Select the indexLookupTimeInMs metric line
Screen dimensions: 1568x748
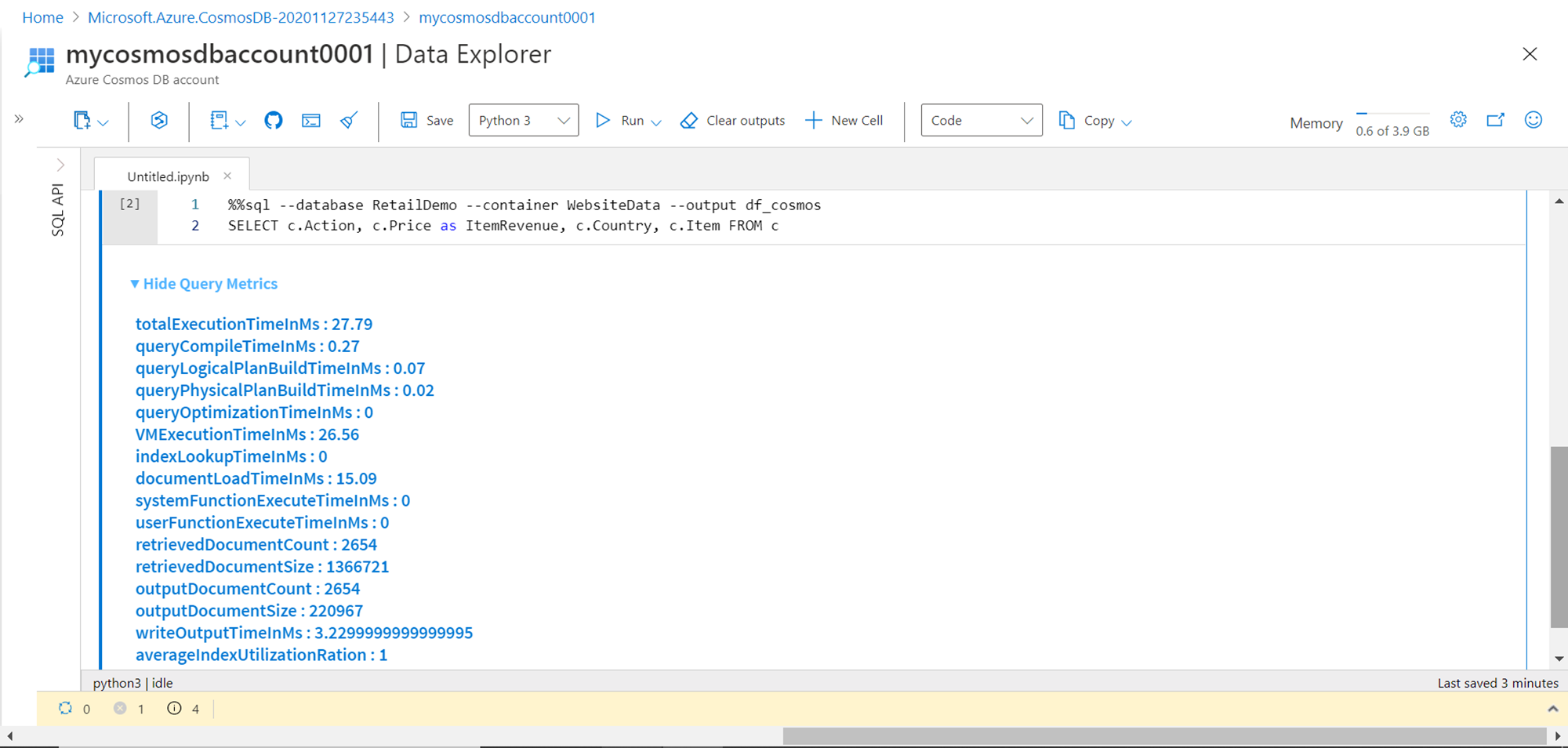[231, 456]
